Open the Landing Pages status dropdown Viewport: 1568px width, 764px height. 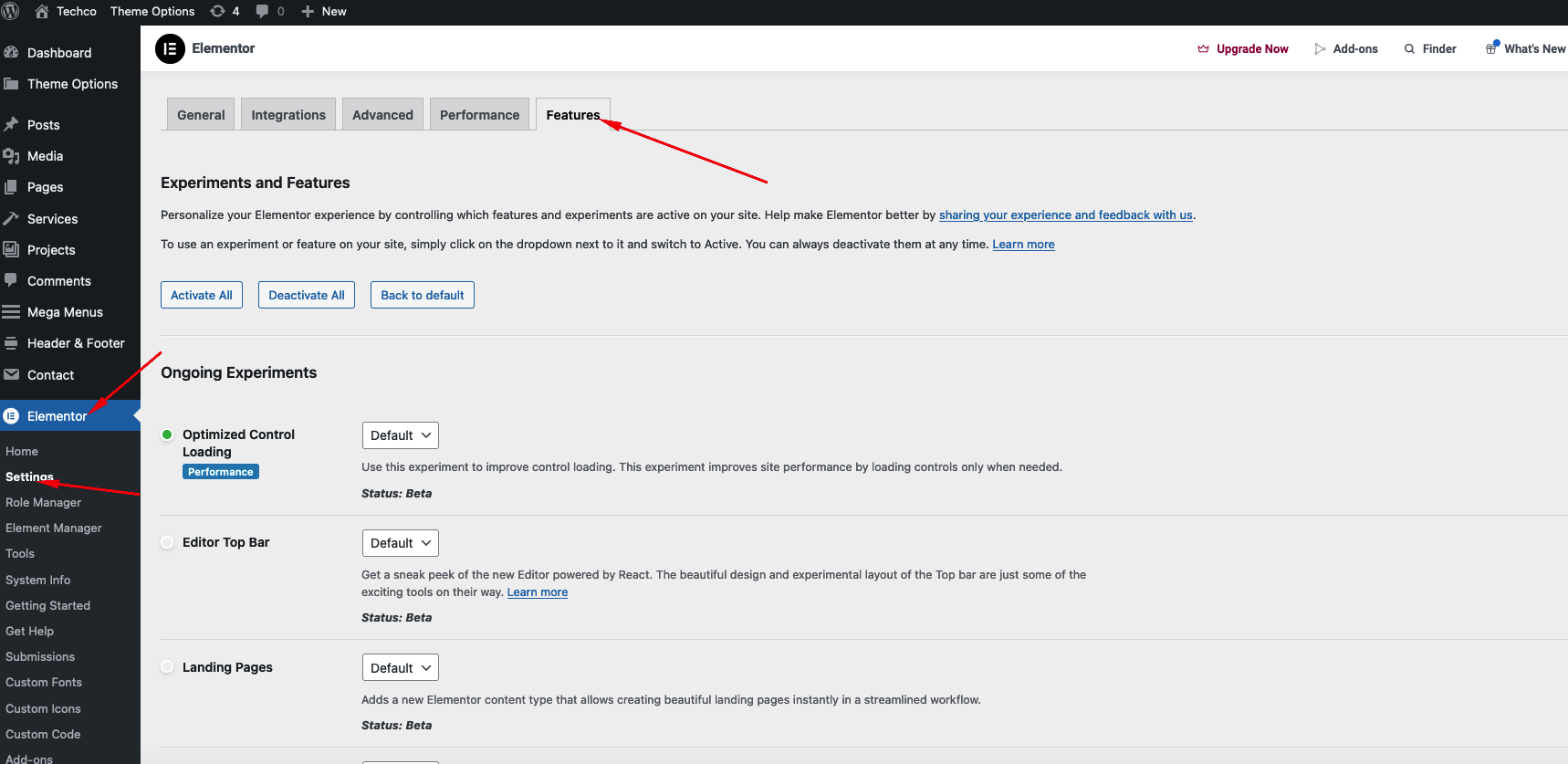400,668
